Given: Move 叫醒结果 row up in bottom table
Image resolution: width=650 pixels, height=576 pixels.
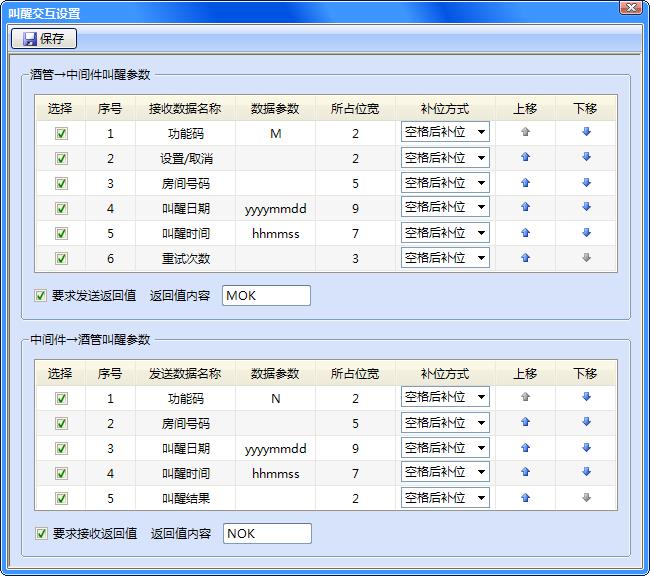Looking at the screenshot, I should click(525, 497).
